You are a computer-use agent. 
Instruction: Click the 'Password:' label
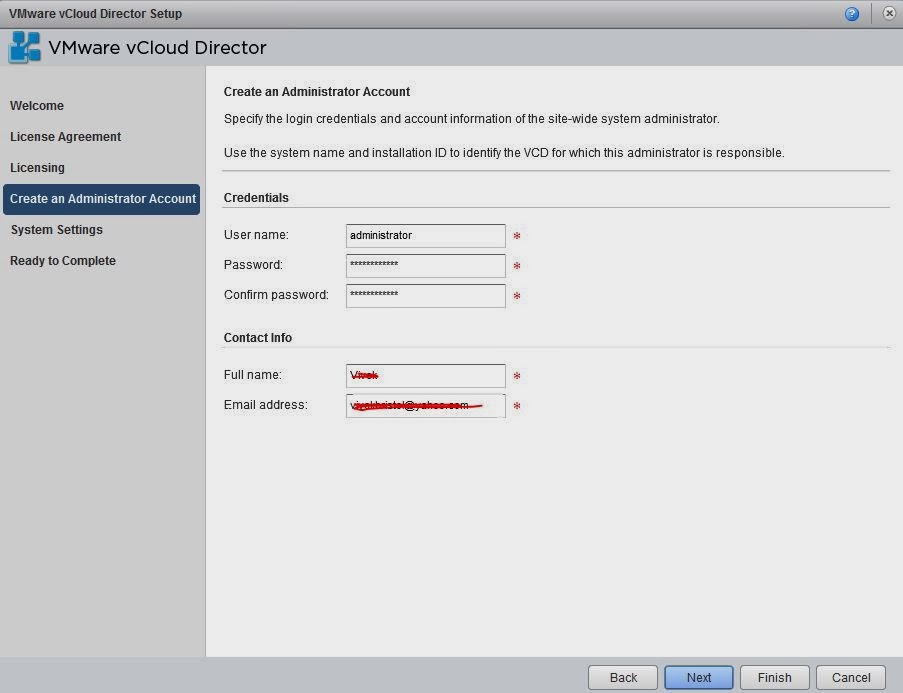click(253, 265)
